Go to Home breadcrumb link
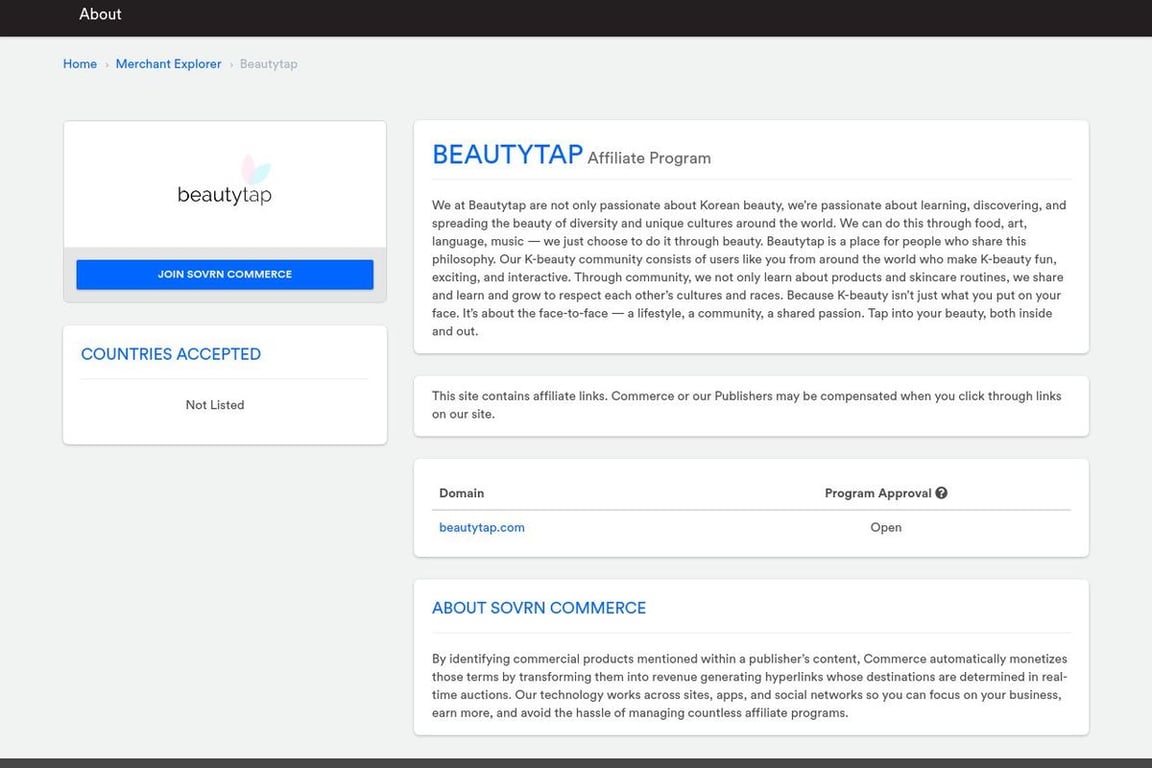 pyautogui.click(x=80, y=64)
